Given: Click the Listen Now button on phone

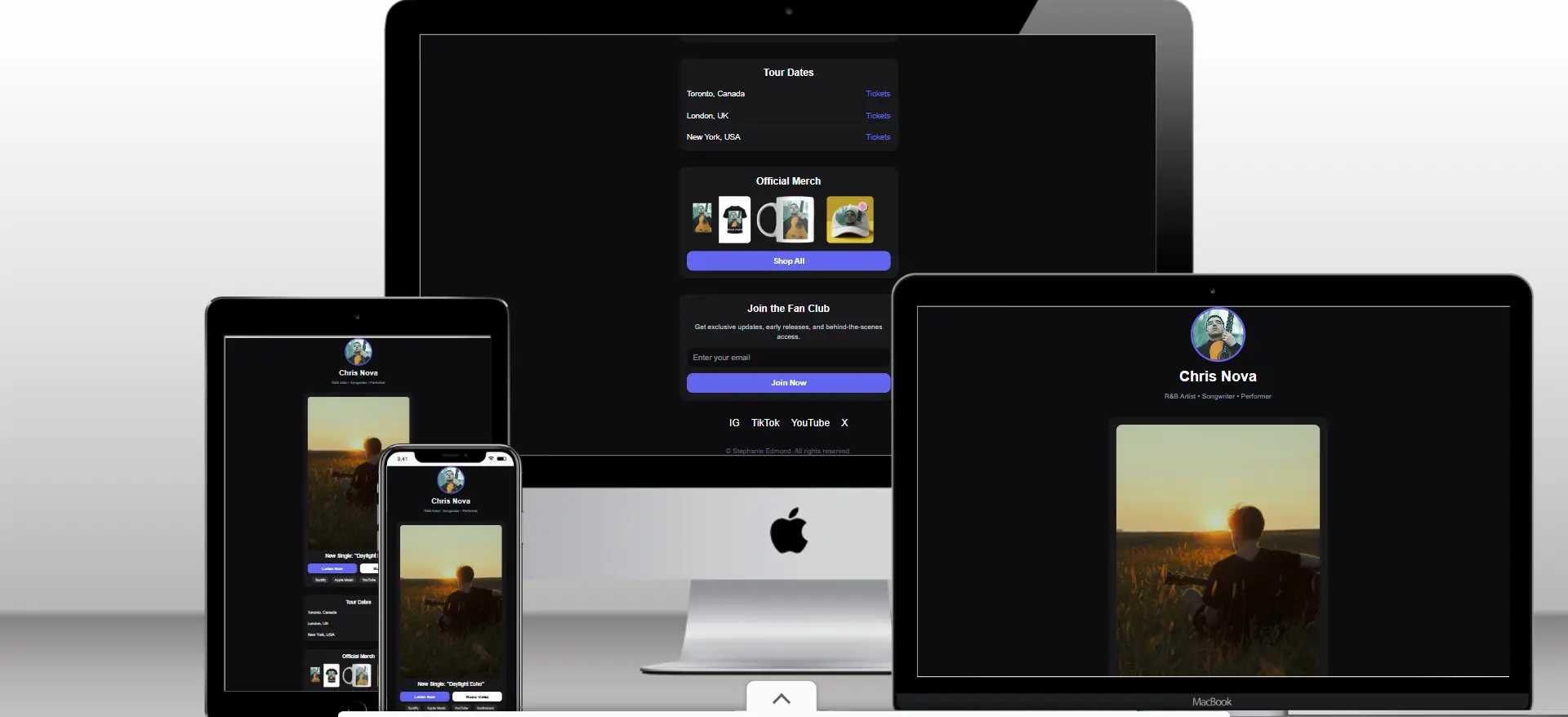Looking at the screenshot, I should point(425,697).
